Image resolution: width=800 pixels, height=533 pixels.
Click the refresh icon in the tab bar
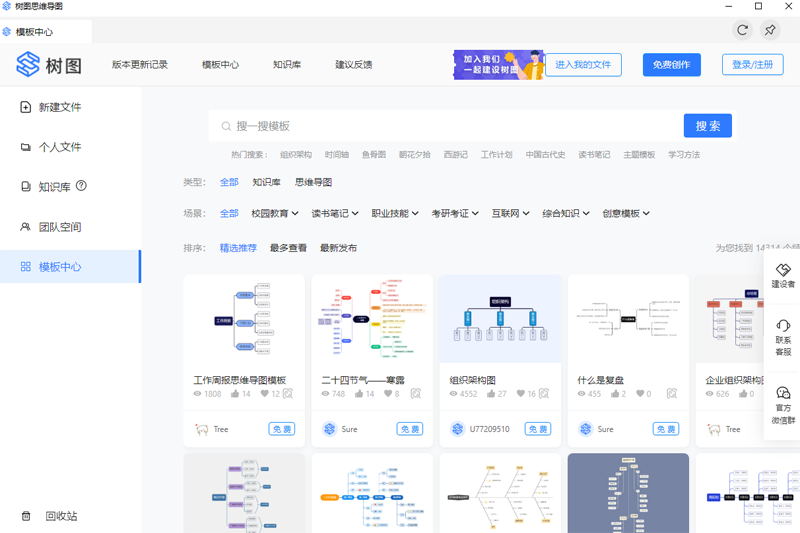tap(742, 31)
